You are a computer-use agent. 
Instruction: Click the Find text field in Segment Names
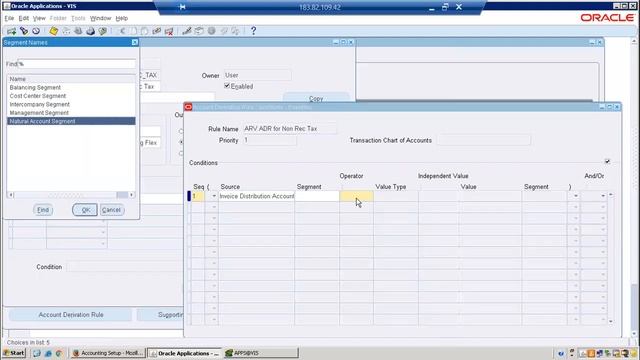[x=77, y=64]
